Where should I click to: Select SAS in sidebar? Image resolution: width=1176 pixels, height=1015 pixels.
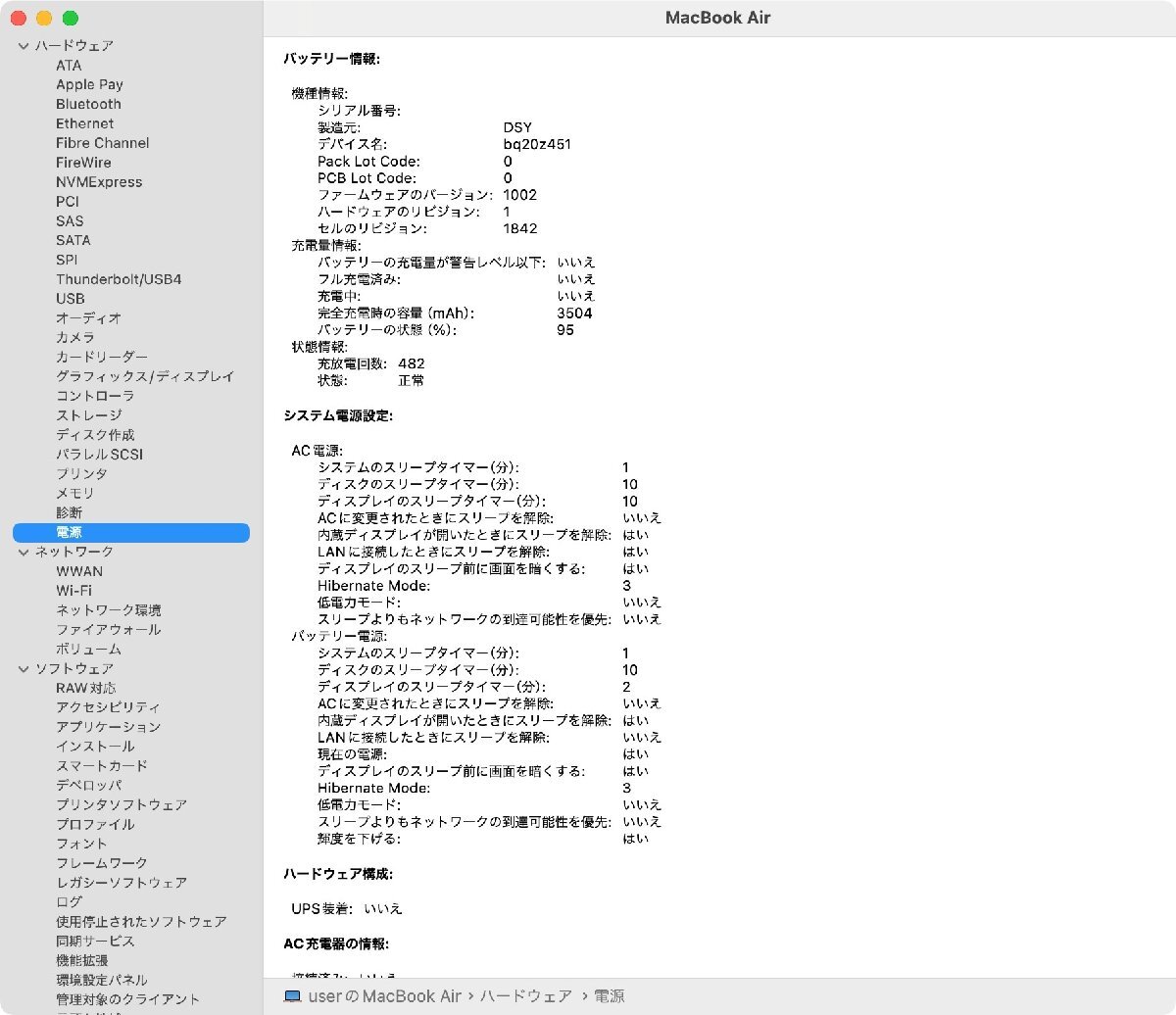pyautogui.click(x=70, y=221)
